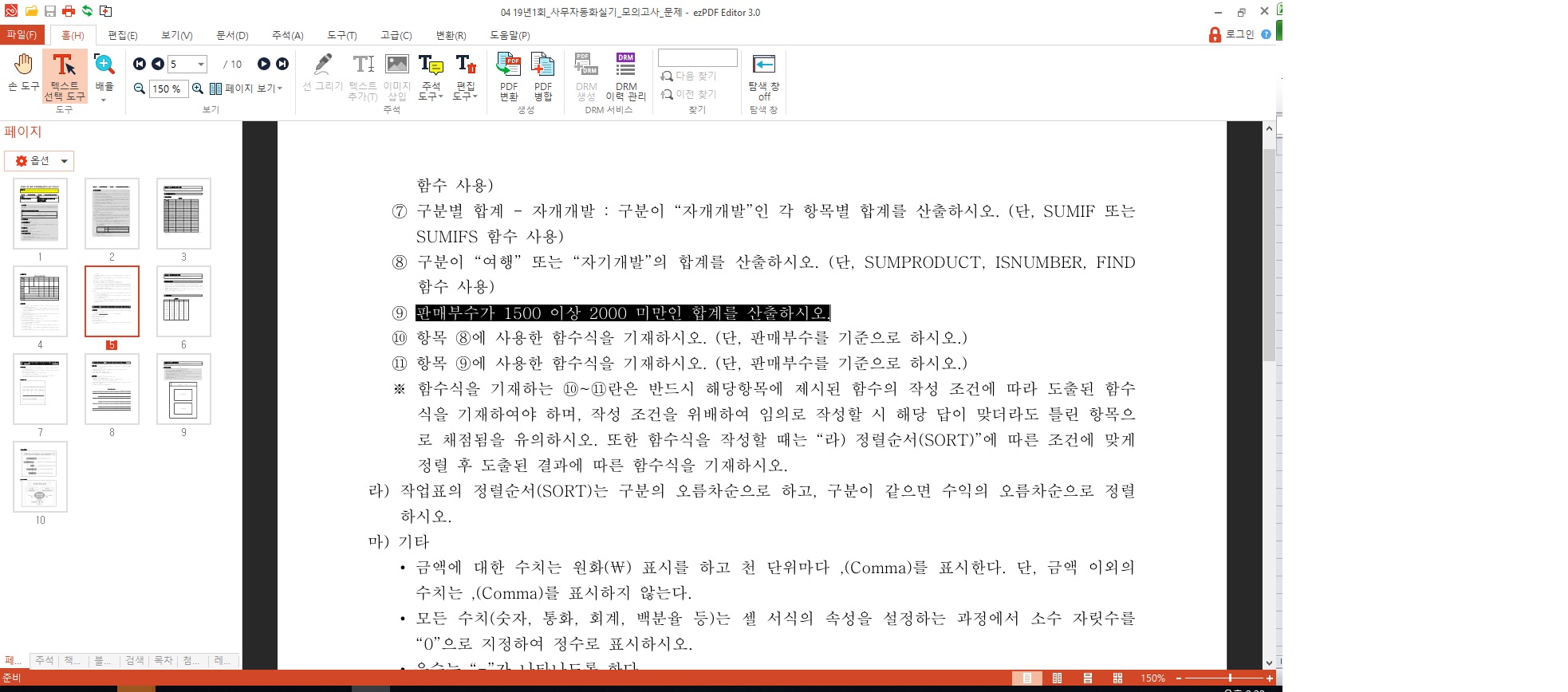Expand the page number dropdown
The height and width of the screenshot is (692, 1568).
click(201, 64)
